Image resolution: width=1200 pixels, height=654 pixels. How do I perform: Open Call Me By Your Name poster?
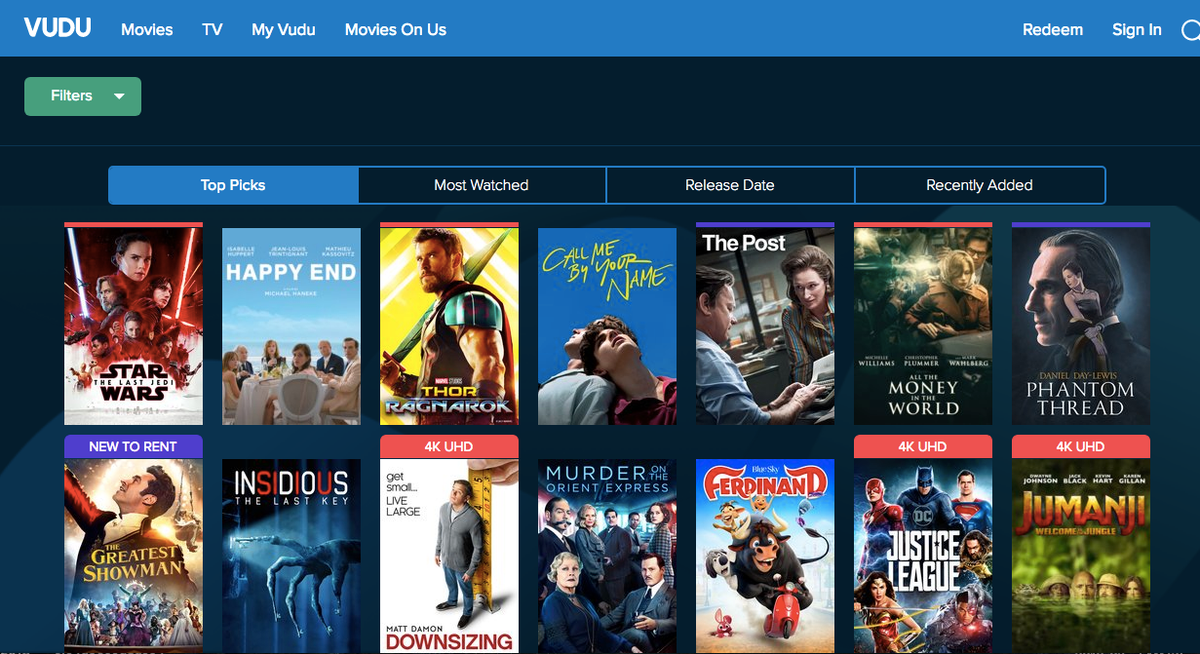[607, 326]
